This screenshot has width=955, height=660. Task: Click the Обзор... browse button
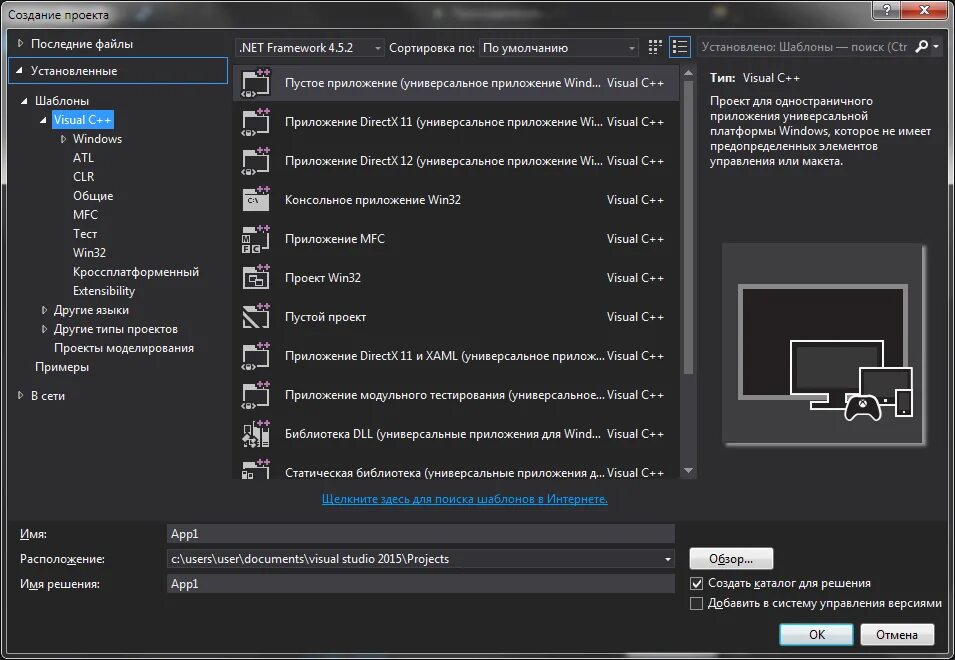coord(731,559)
